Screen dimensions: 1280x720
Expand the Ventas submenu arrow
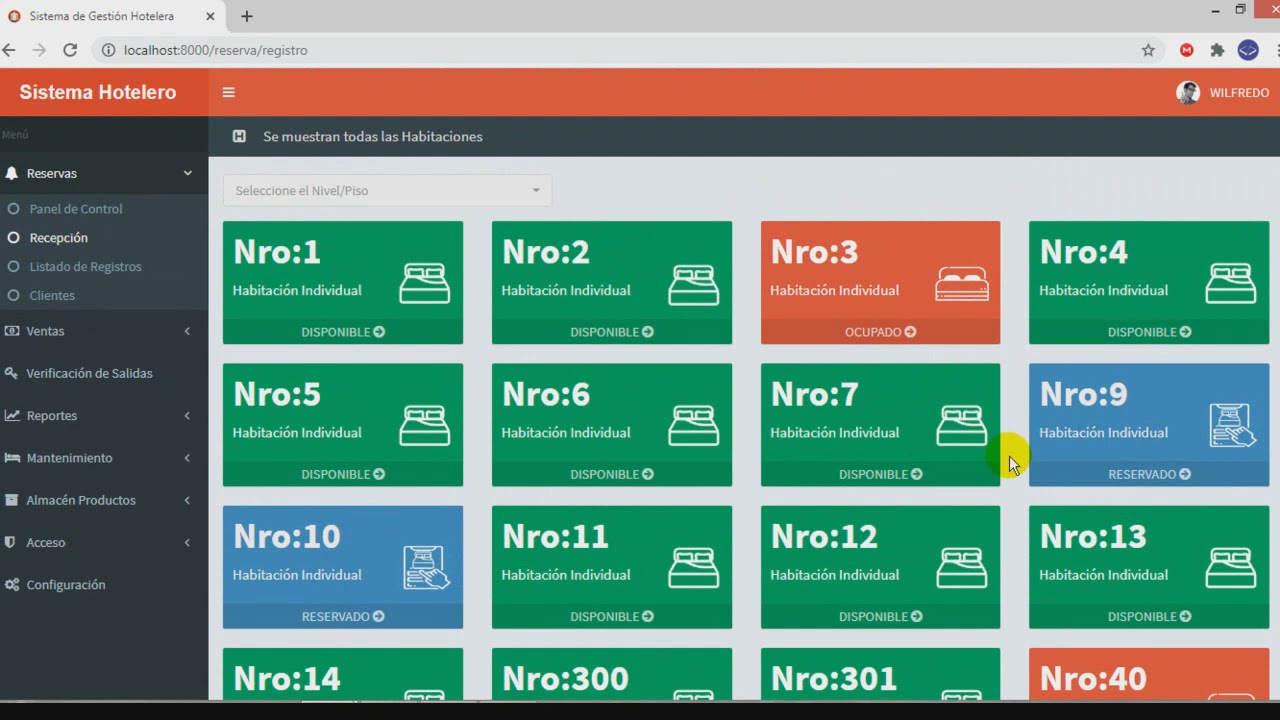pos(187,331)
